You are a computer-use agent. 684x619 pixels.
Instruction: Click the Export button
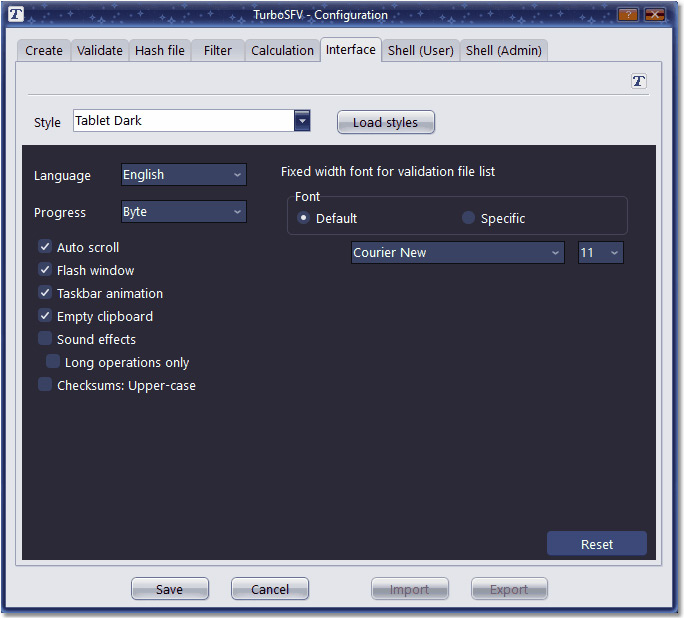[x=509, y=589]
